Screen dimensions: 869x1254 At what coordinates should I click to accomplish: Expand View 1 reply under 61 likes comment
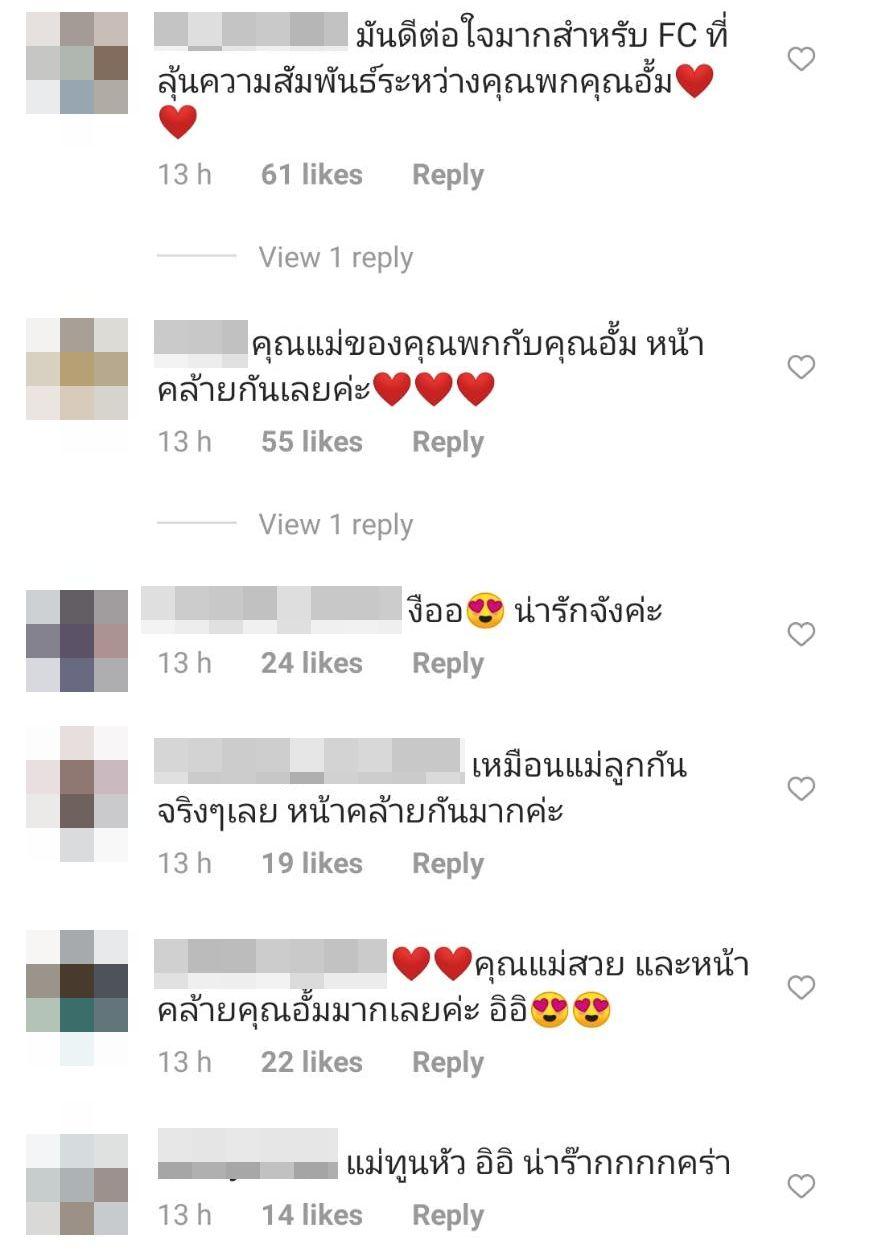click(x=335, y=258)
